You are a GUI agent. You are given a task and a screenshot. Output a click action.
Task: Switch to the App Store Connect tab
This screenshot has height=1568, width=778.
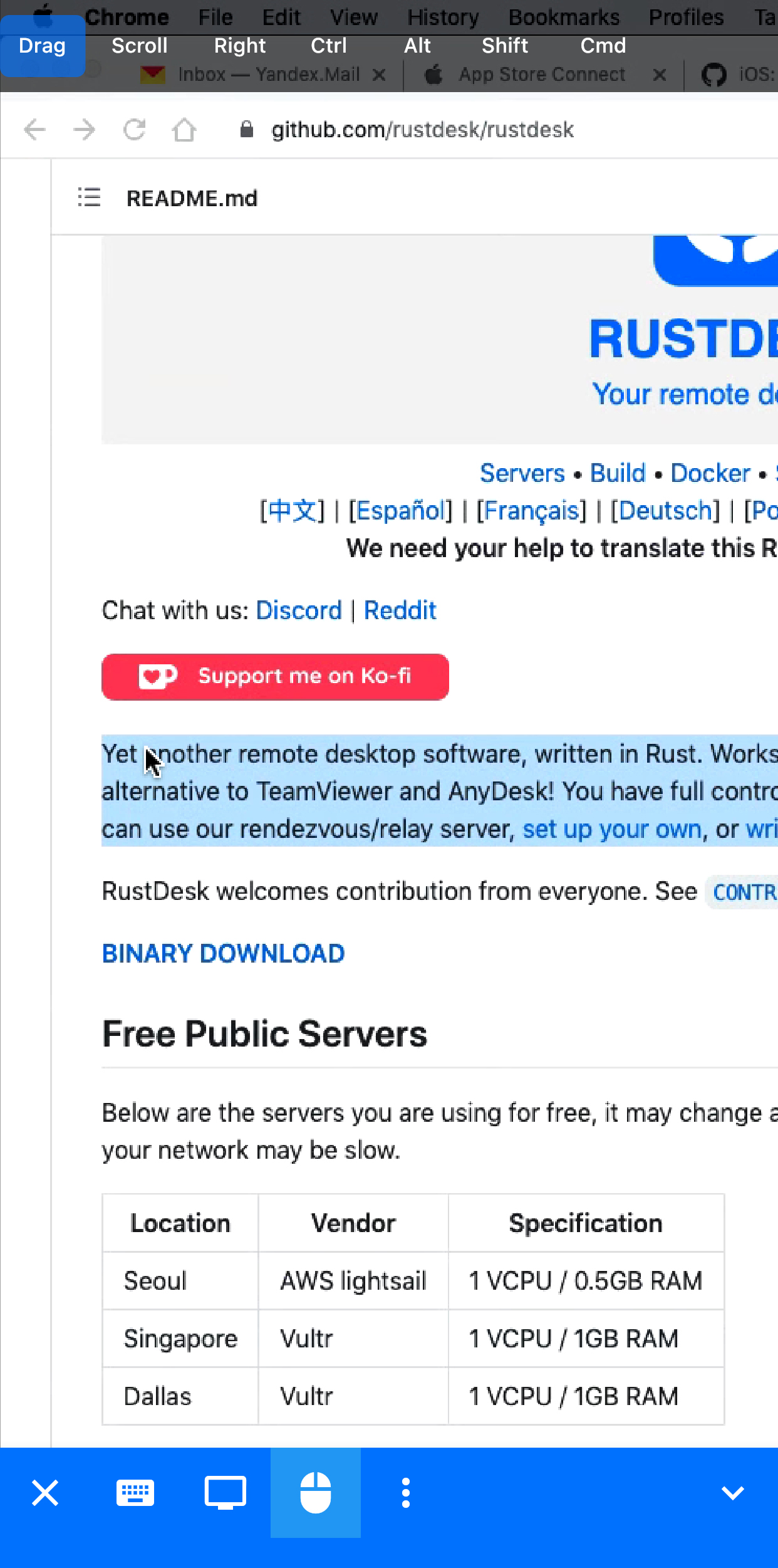click(x=542, y=75)
